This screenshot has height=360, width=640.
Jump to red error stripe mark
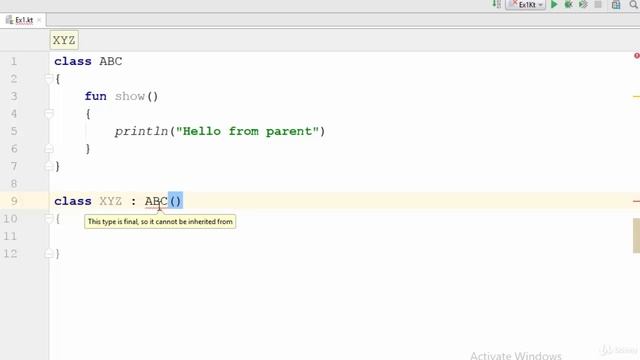coord(636,201)
